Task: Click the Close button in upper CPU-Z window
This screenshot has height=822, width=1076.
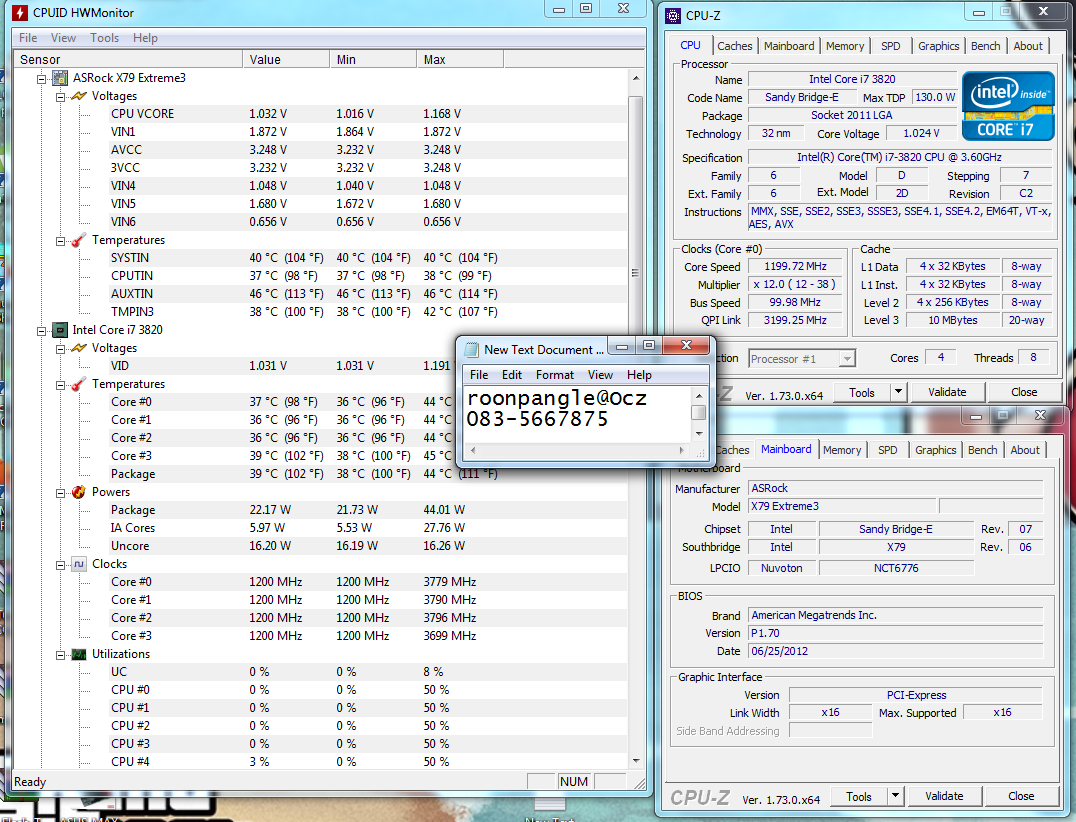Action: pos(1023,392)
